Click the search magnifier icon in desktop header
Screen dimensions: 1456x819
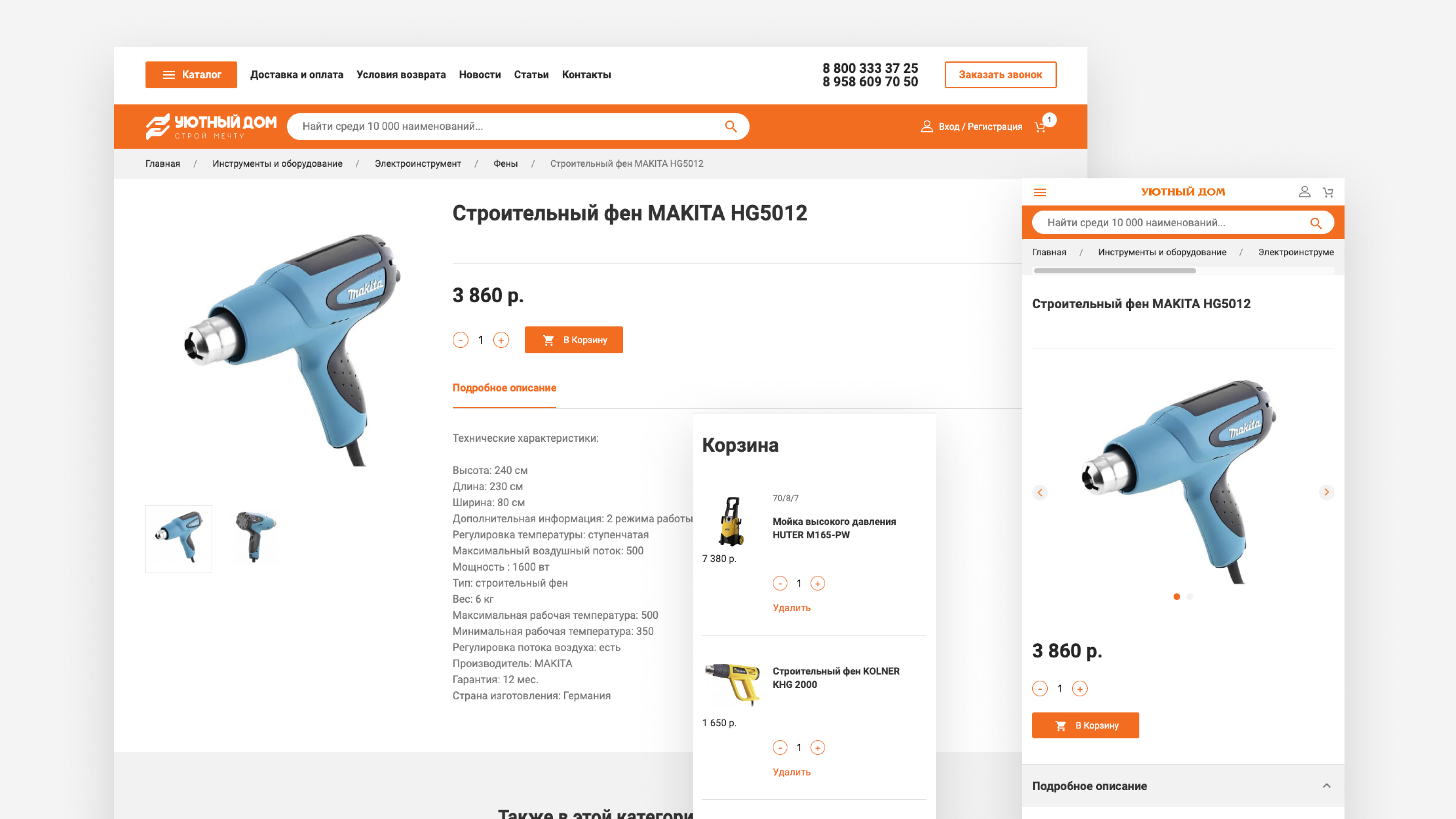pyautogui.click(x=731, y=126)
